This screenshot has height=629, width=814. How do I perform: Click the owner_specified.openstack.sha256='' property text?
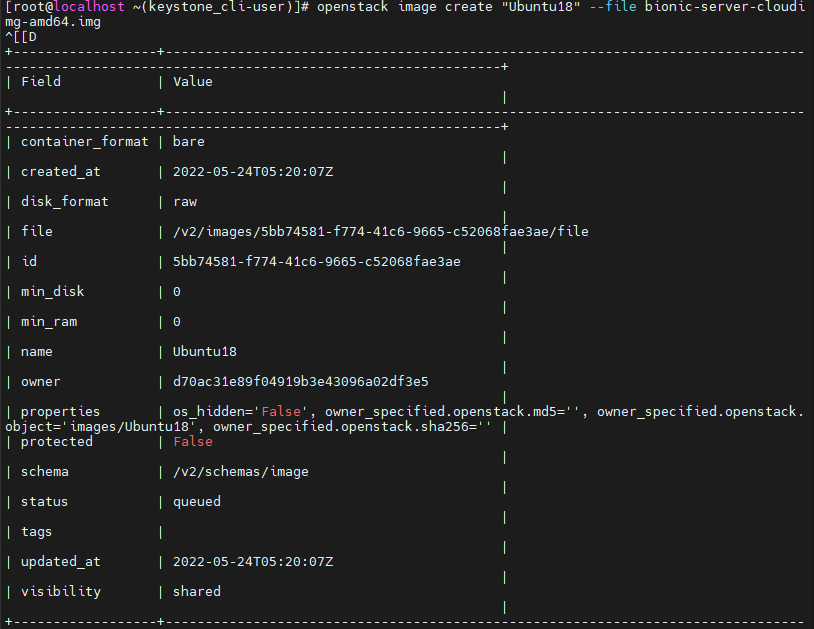pyautogui.click(x=352, y=427)
